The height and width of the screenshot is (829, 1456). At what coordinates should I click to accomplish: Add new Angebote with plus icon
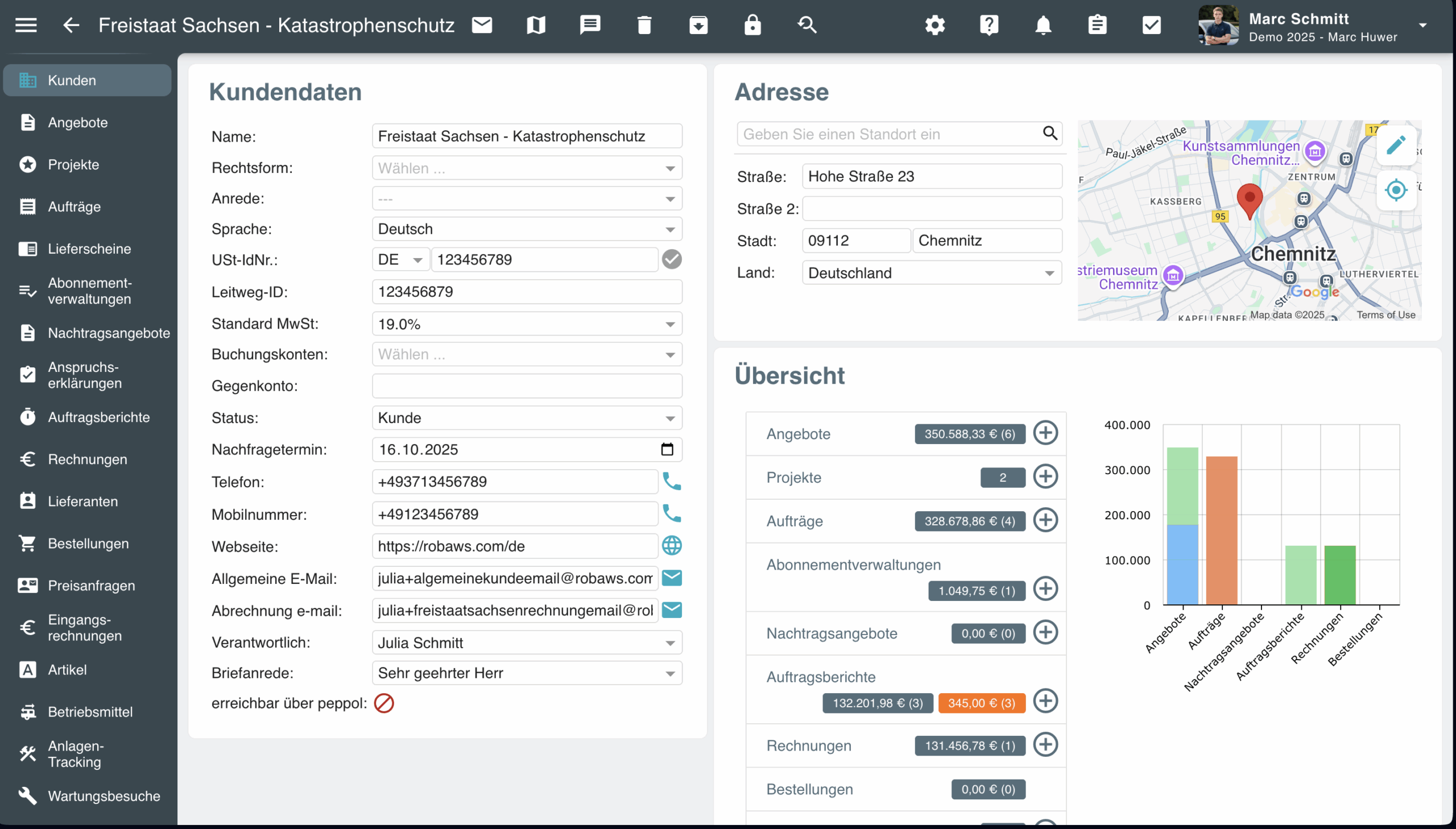pyautogui.click(x=1045, y=433)
